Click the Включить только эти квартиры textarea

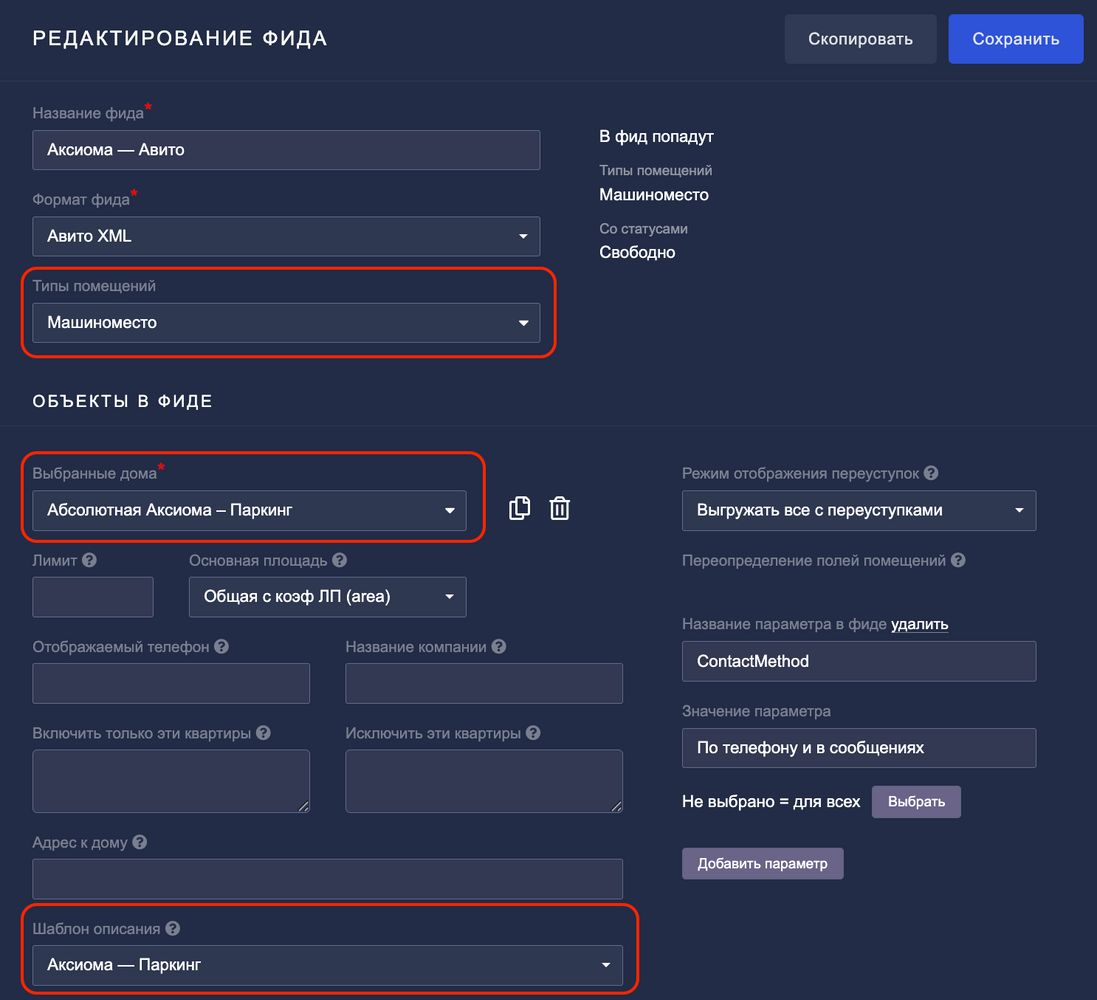(171, 780)
